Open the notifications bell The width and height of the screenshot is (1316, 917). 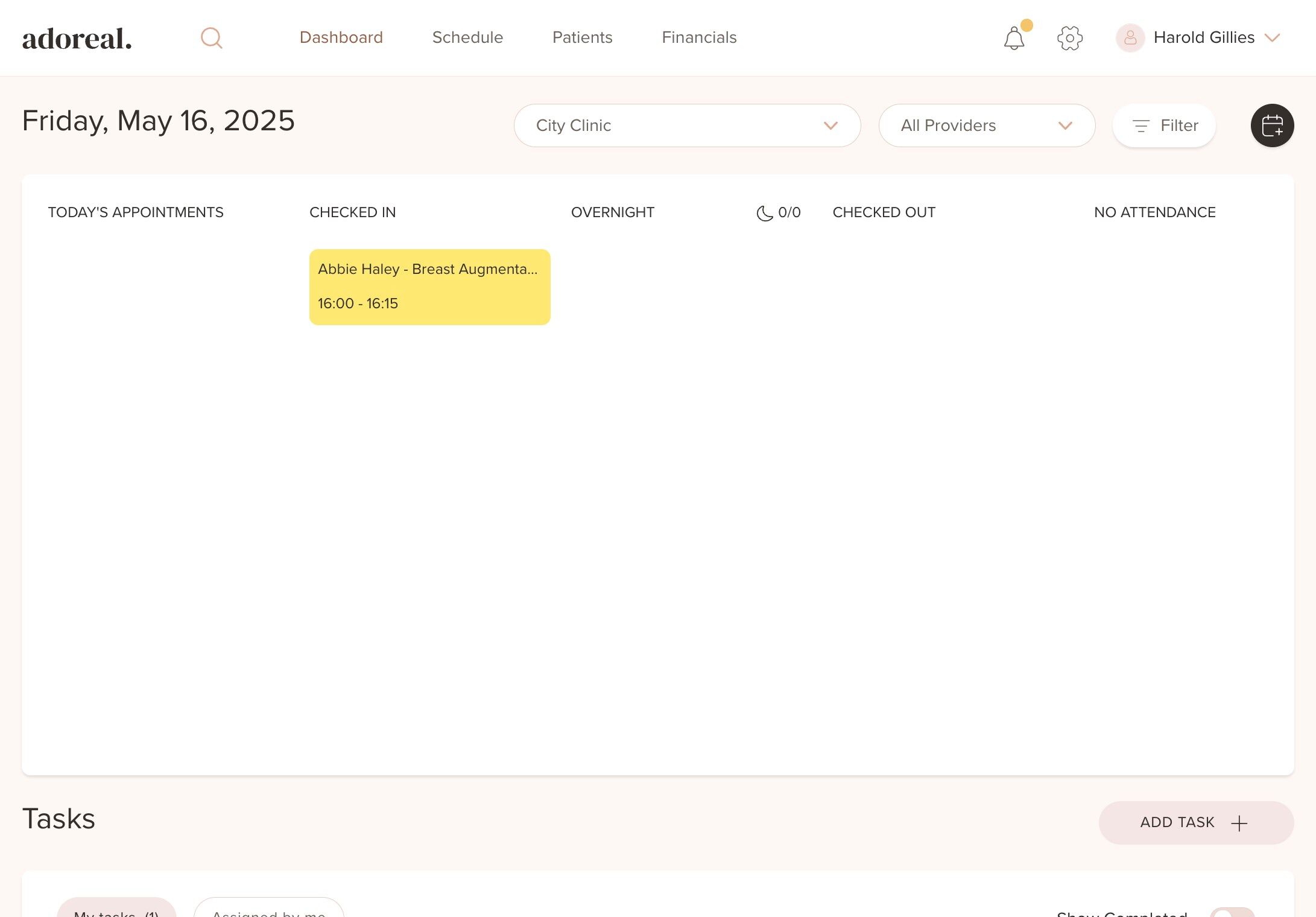pyautogui.click(x=1014, y=39)
